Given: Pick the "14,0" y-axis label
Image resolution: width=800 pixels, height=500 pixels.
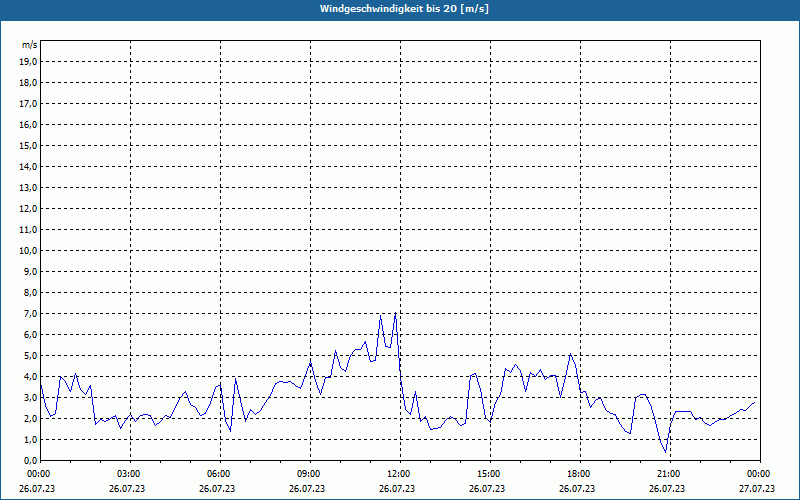Looking at the screenshot, I should pos(28,166).
